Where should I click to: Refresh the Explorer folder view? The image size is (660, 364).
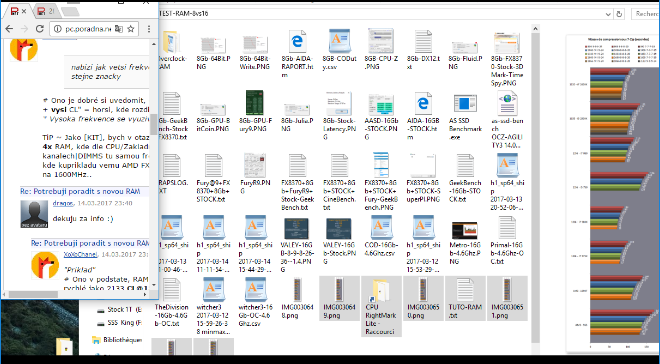point(619,14)
